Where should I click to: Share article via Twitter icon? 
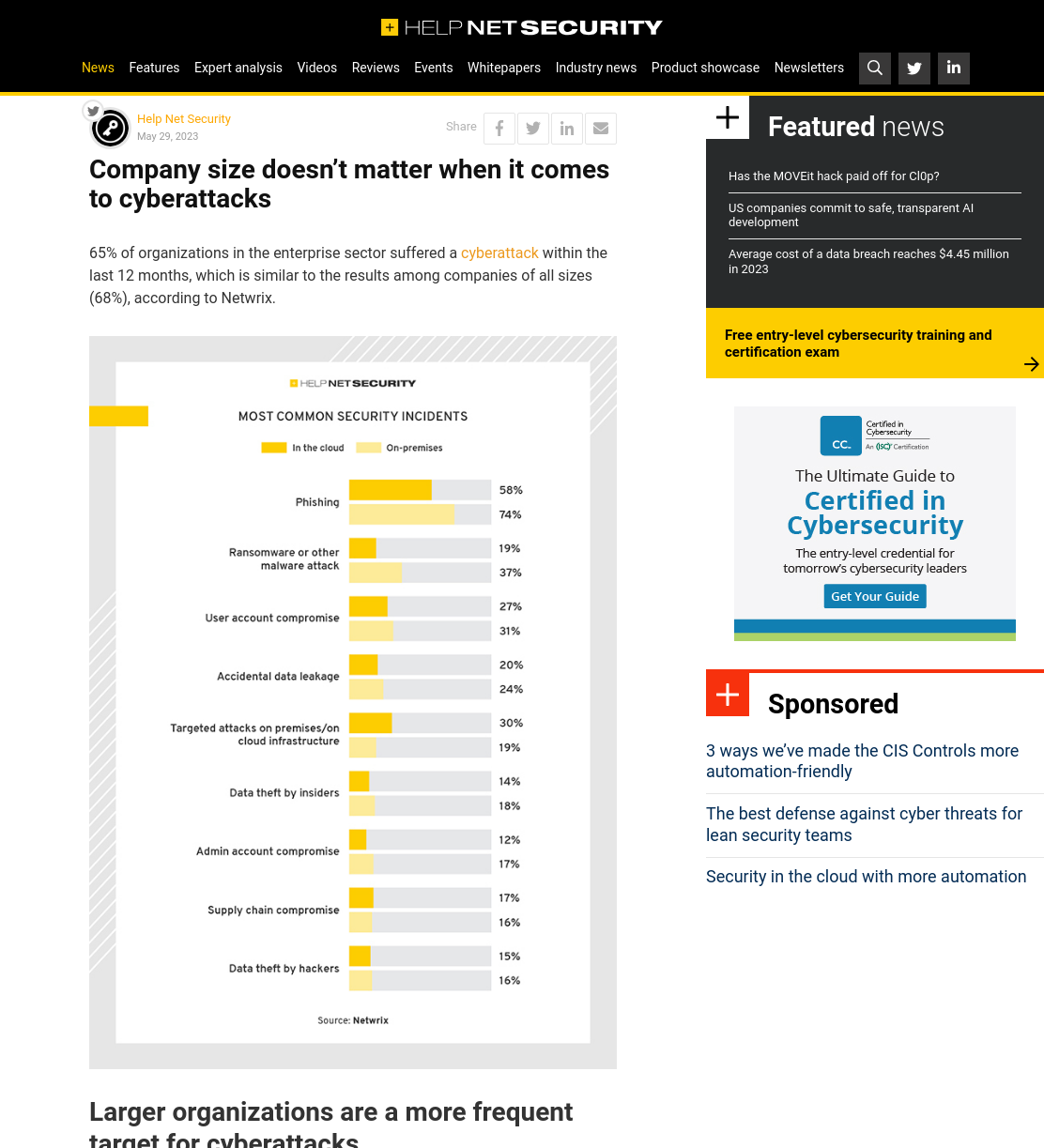pos(533,129)
